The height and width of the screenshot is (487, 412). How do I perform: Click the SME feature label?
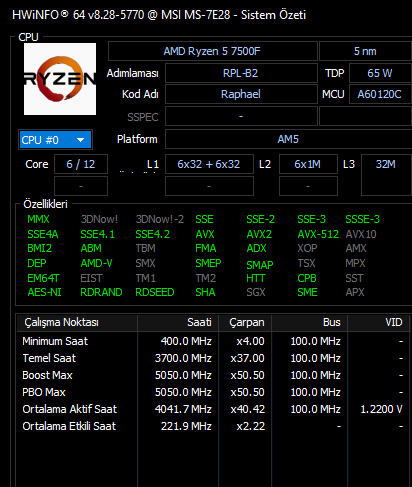click(x=307, y=292)
